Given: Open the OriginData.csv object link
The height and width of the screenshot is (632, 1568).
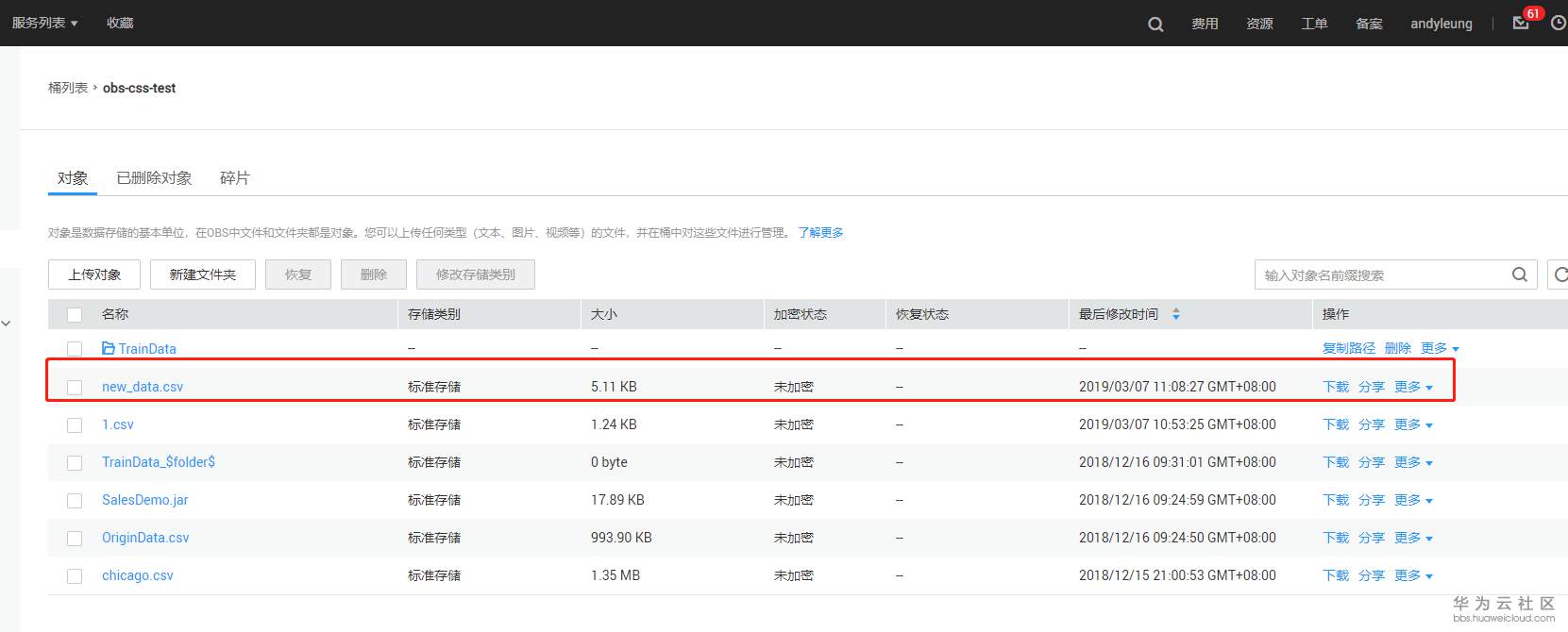Looking at the screenshot, I should 145,538.
